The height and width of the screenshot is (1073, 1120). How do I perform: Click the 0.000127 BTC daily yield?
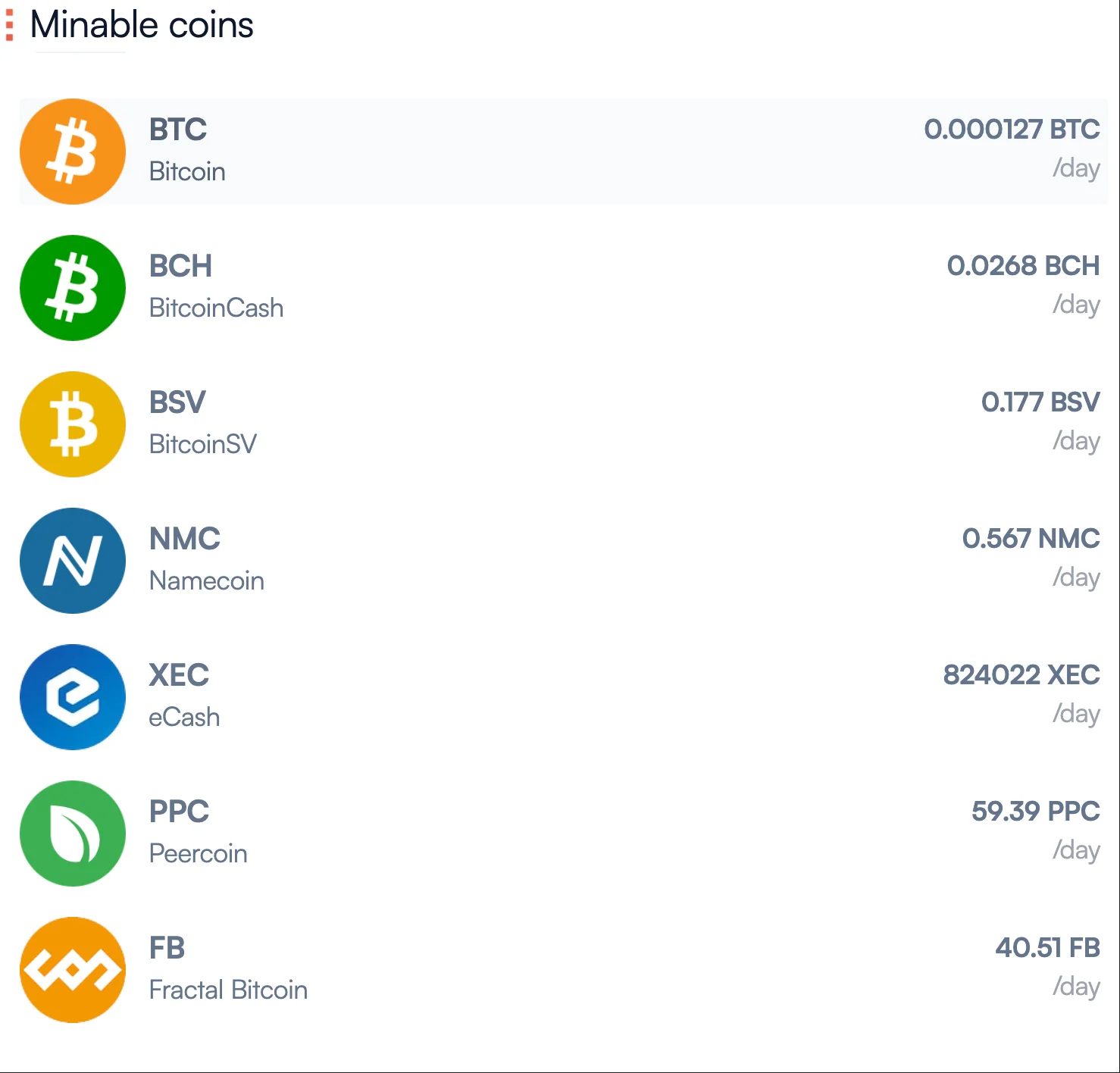click(x=1012, y=130)
